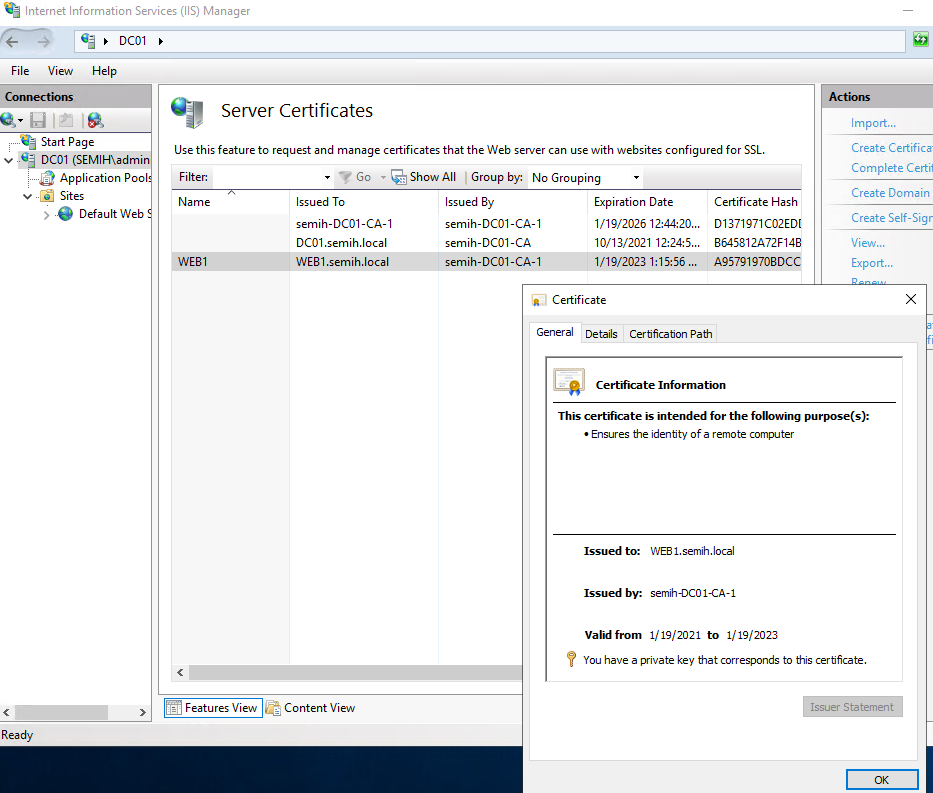Click the Import... action link
The height and width of the screenshot is (793, 933).
[873, 123]
